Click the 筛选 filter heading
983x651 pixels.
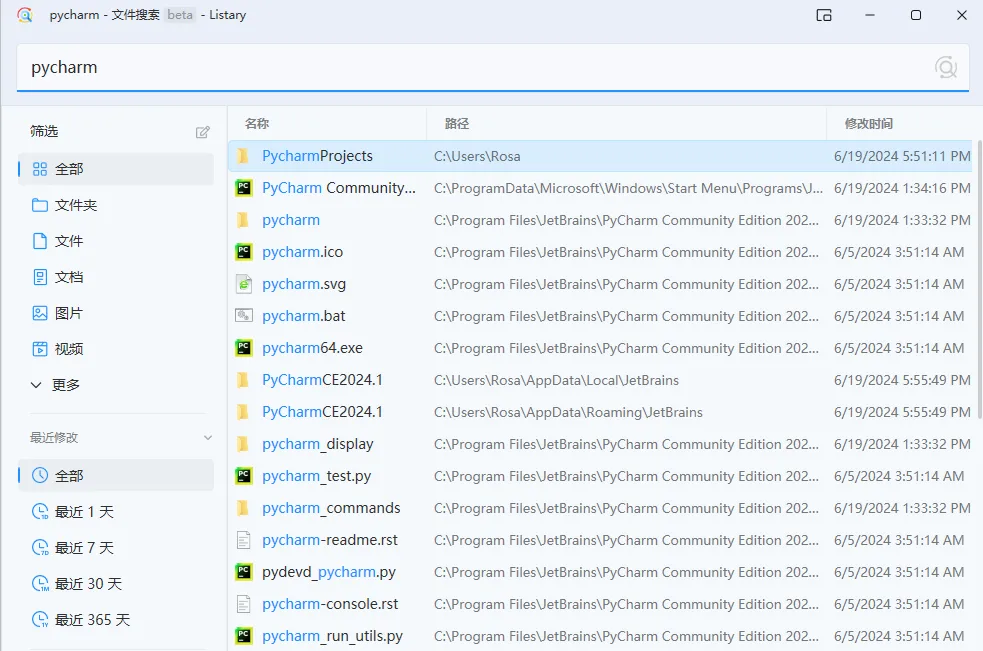(44, 131)
